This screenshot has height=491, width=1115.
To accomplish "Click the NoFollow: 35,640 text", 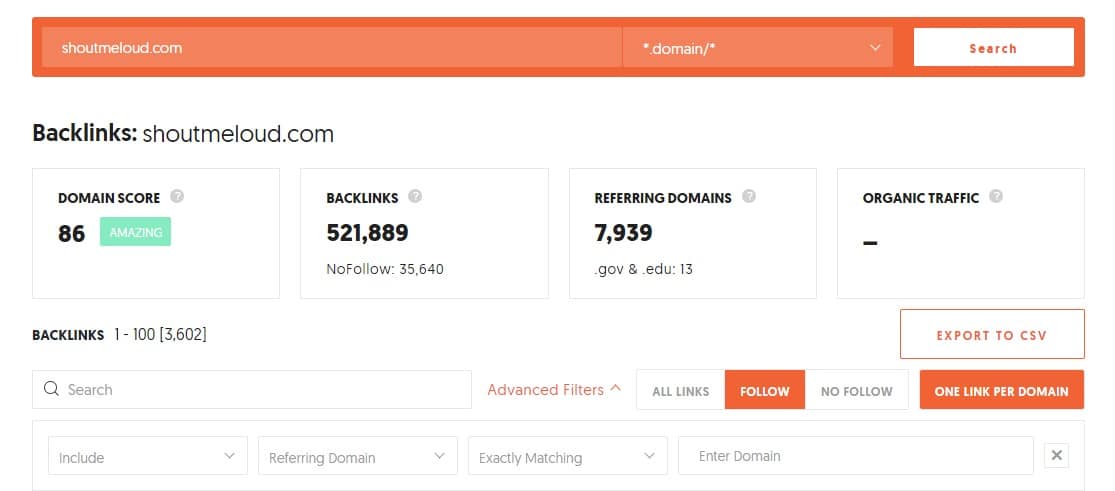I will [x=385, y=269].
